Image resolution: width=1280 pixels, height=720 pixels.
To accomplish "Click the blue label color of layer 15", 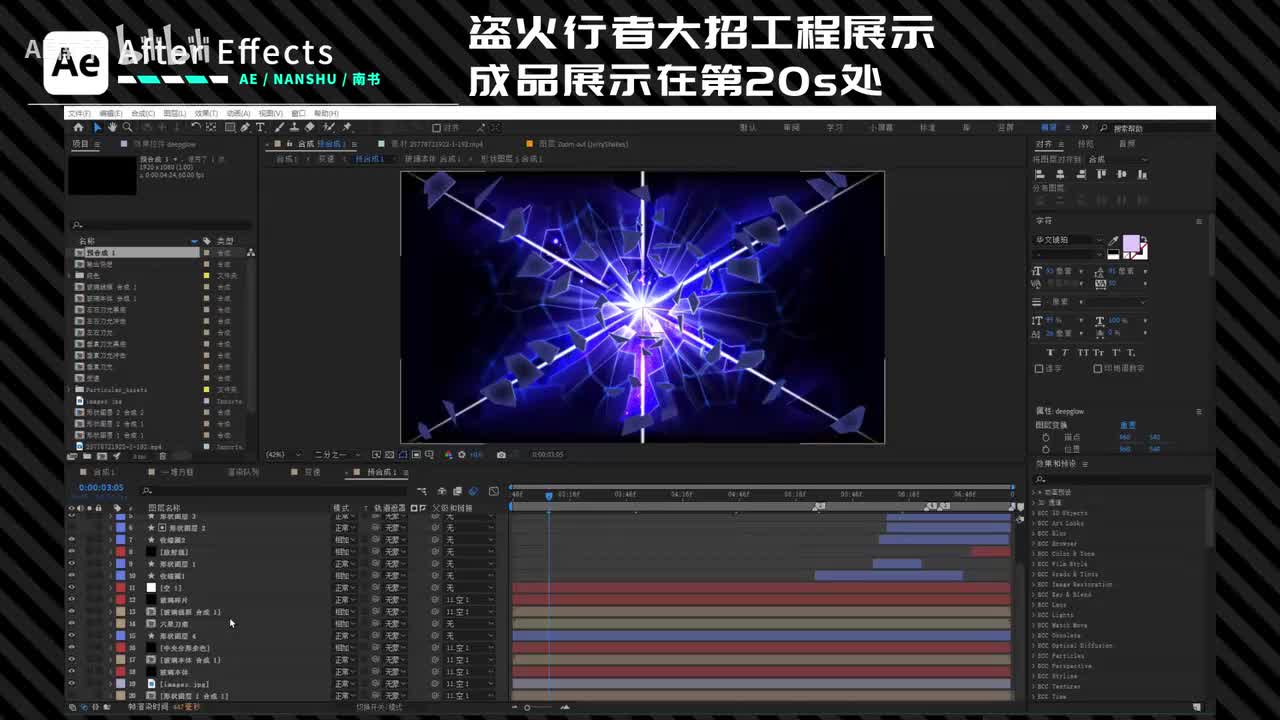I will 120,636.
